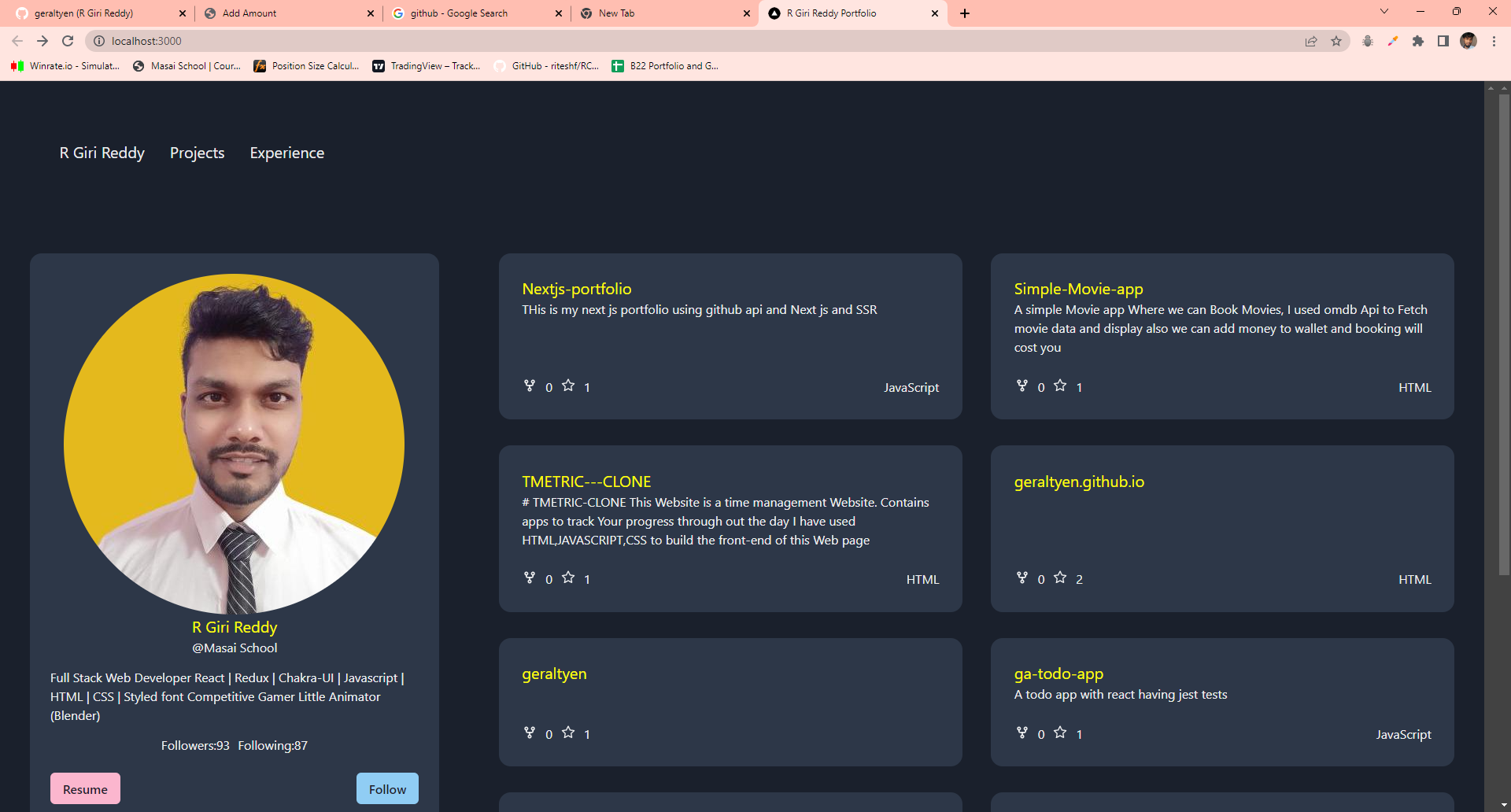Click the browser profile avatar
The image size is (1511, 812).
tap(1469, 41)
